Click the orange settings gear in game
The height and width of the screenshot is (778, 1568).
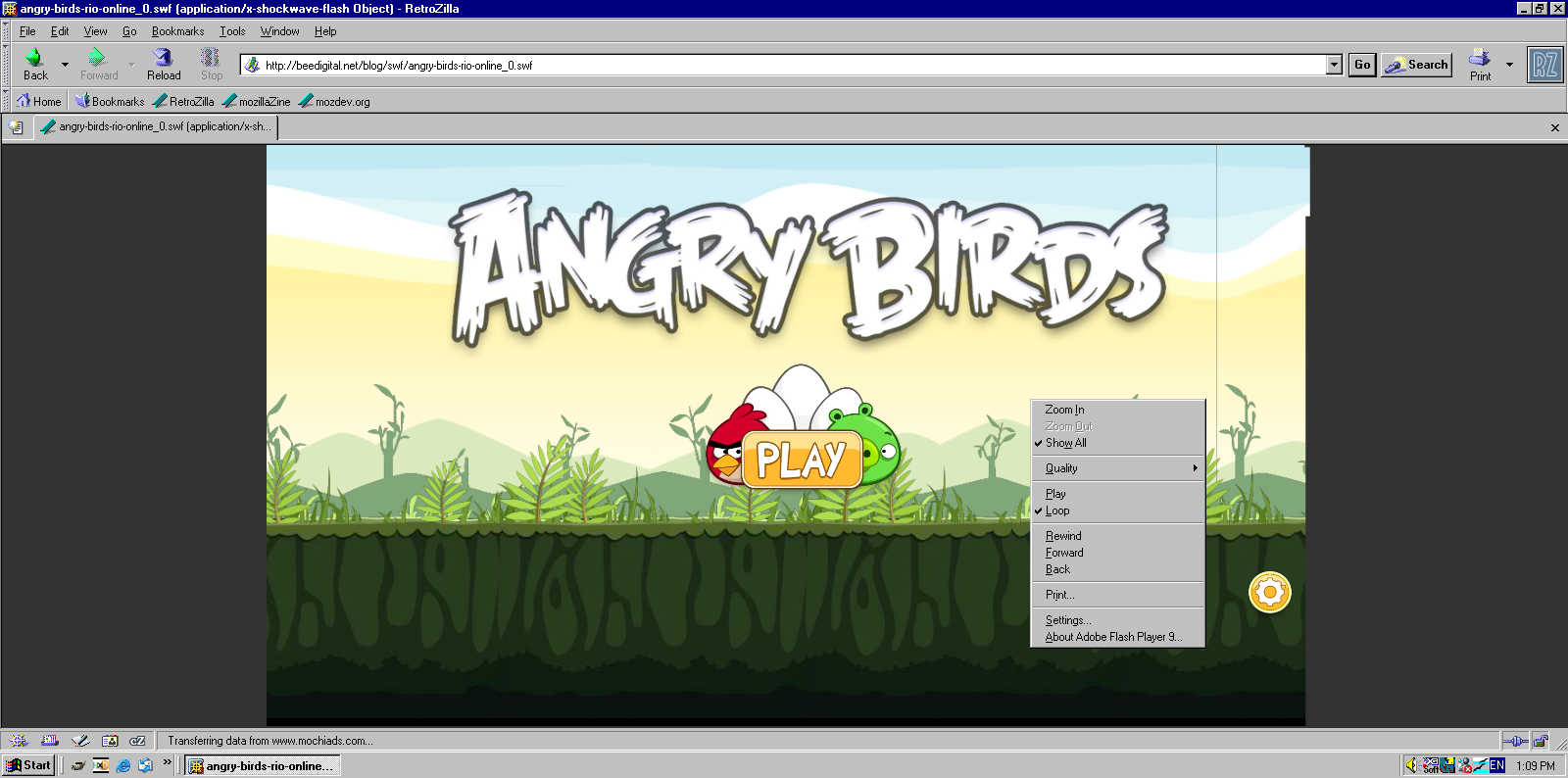[x=1269, y=592]
